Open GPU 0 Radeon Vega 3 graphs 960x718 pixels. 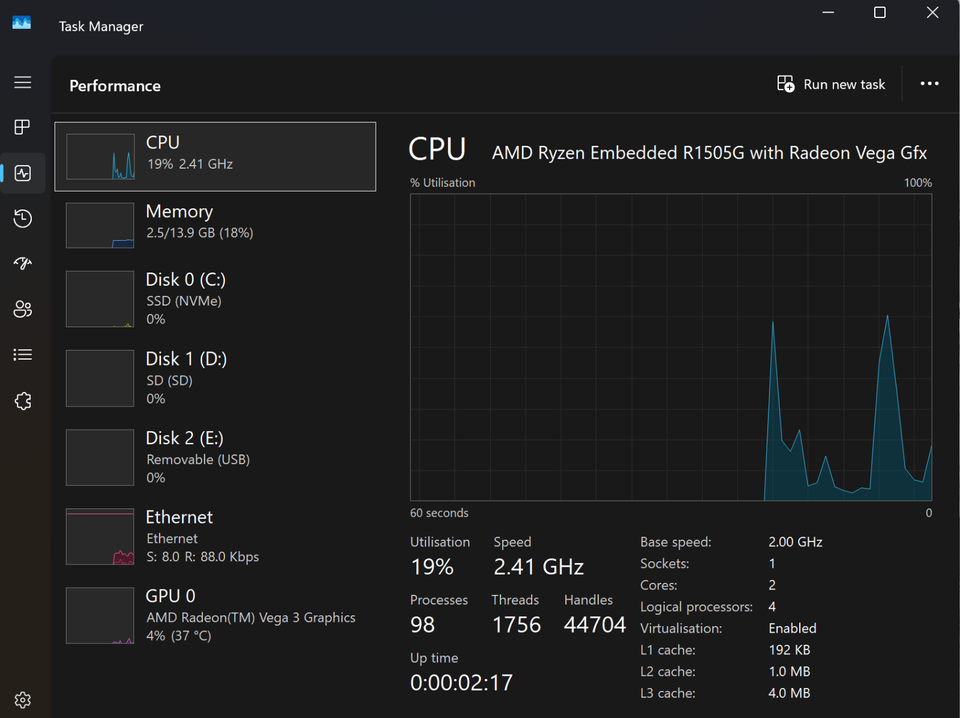pos(215,615)
